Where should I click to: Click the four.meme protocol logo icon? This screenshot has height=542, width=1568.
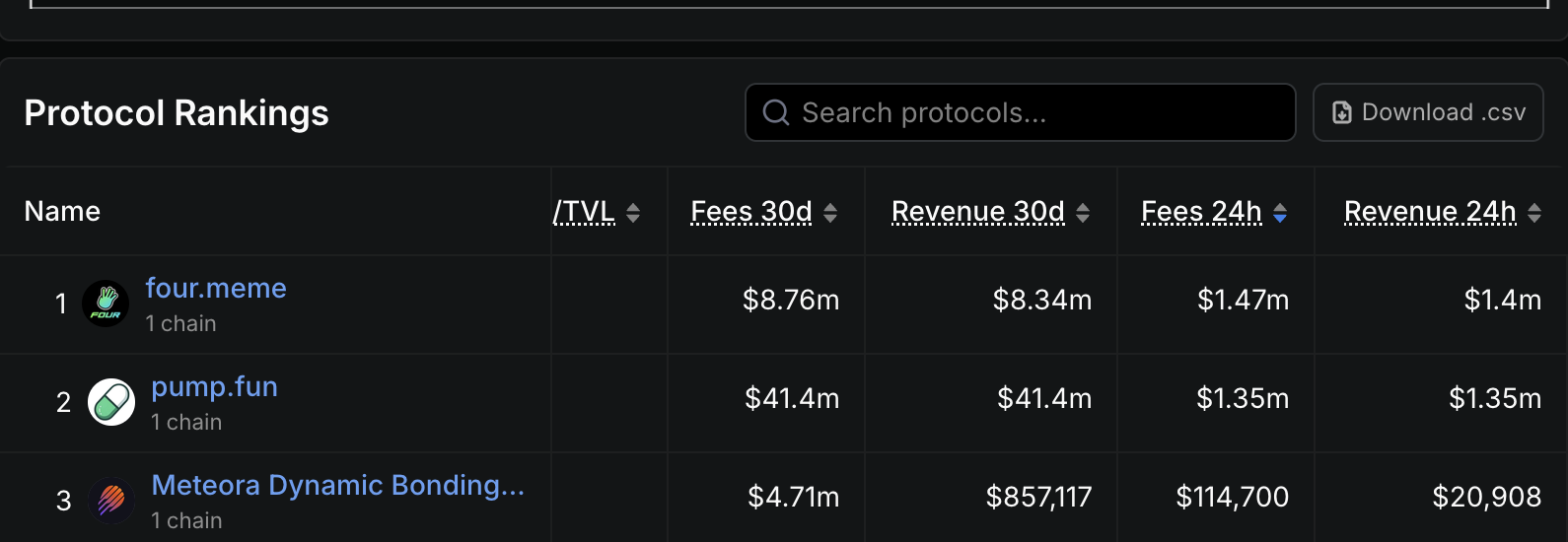106,304
